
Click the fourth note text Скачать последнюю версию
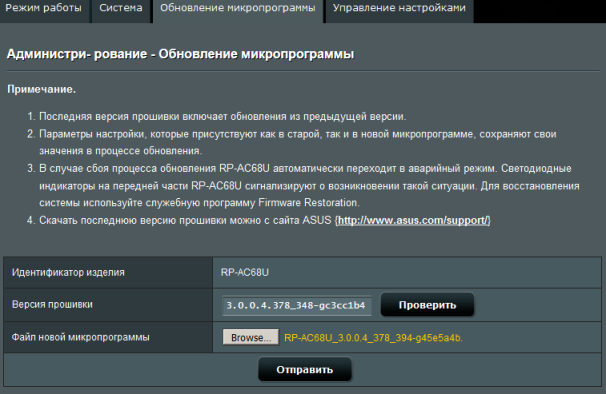pyautogui.click(x=185, y=220)
